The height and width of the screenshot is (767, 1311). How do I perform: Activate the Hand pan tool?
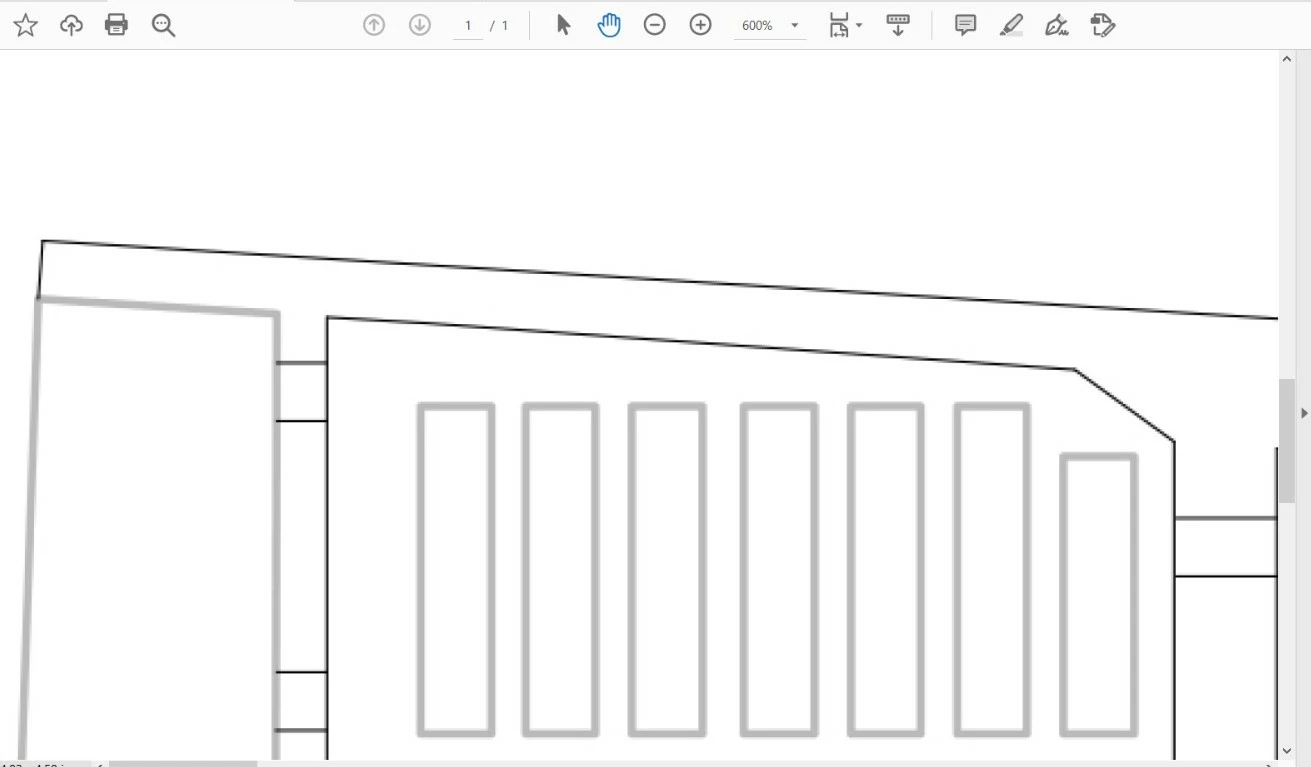coord(609,25)
